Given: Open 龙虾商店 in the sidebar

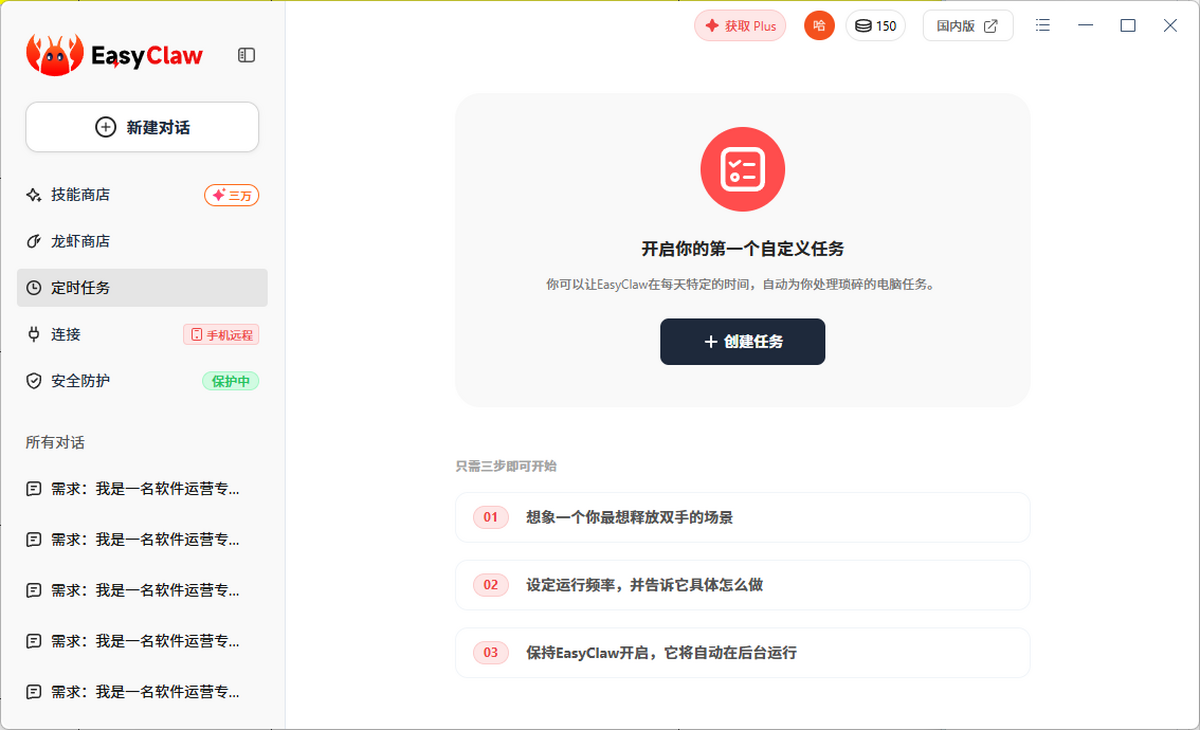Looking at the screenshot, I should 80,241.
